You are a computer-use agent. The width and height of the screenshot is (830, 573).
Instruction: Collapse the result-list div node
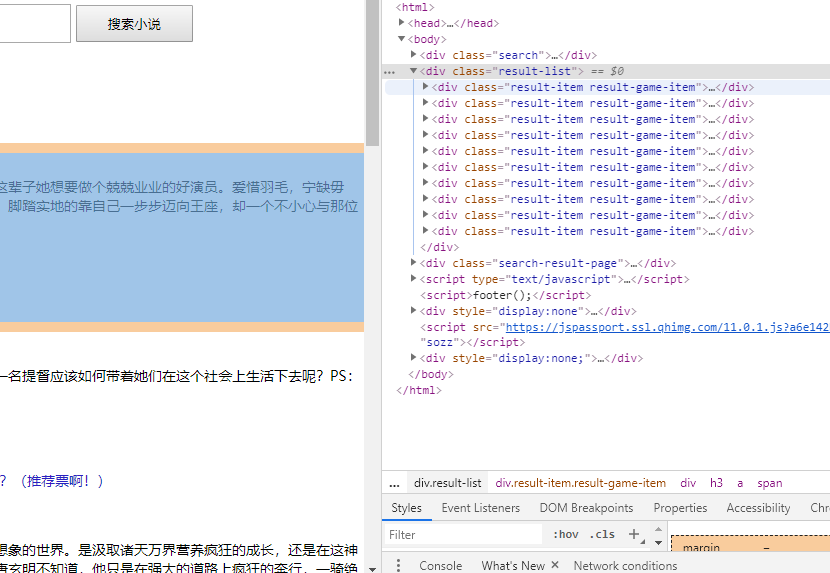pos(414,71)
